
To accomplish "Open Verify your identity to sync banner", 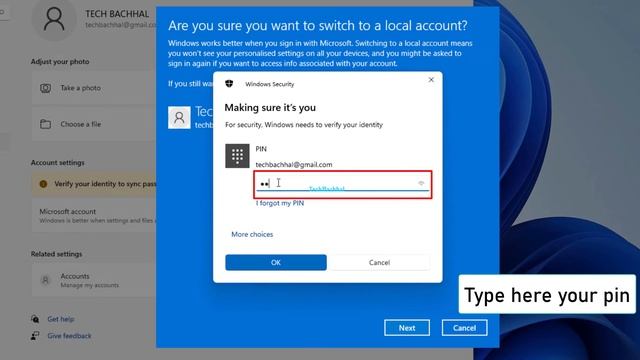I will tap(94, 184).
